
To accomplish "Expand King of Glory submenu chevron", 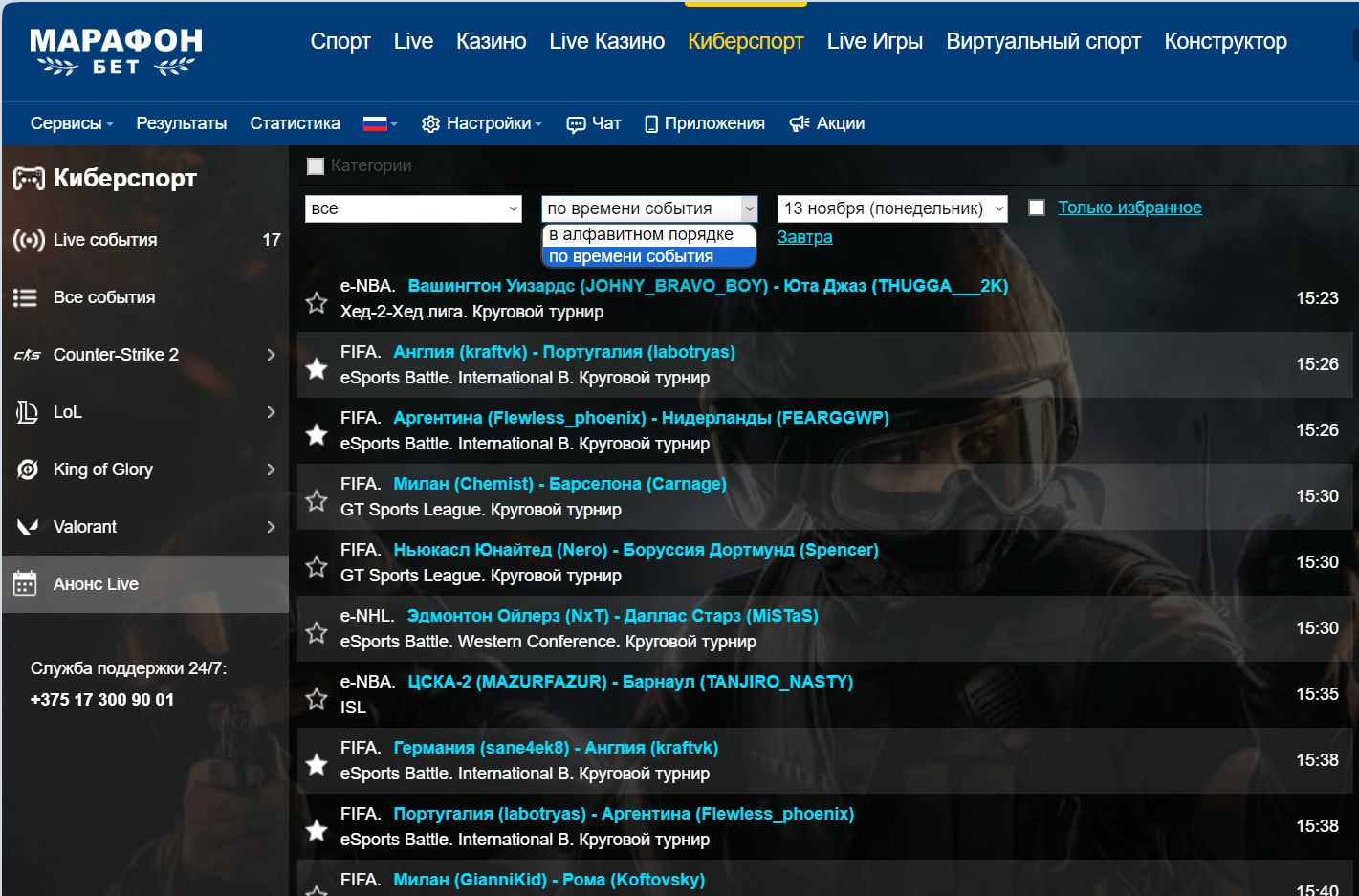I will [271, 470].
